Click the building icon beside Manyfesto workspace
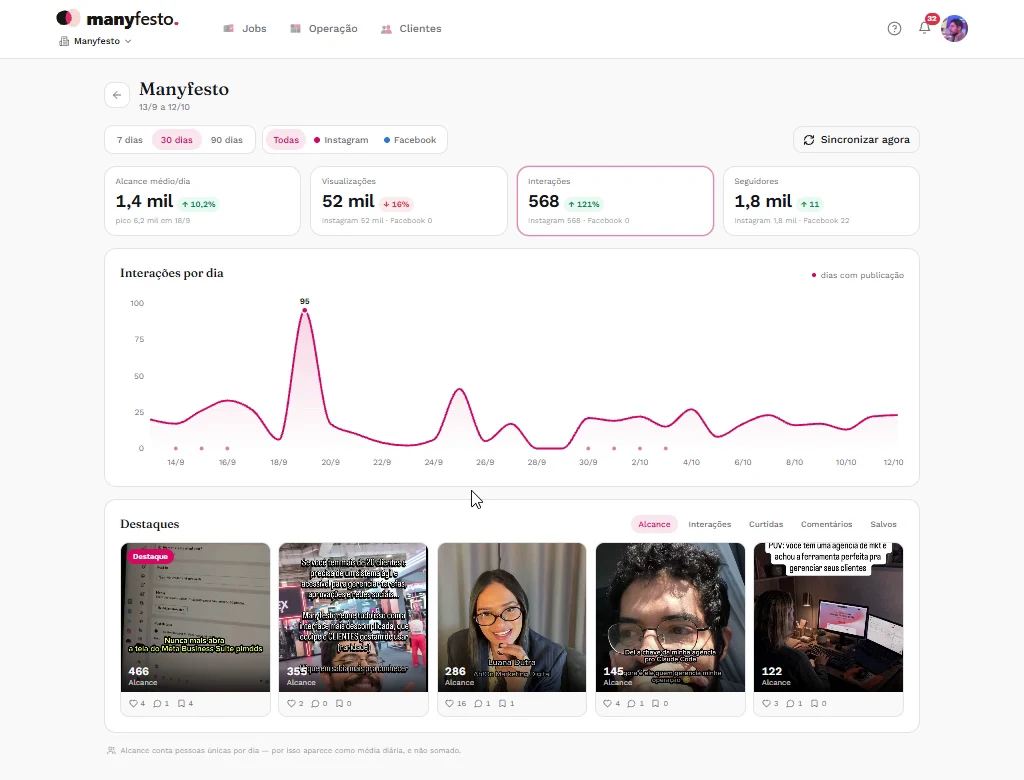The width and height of the screenshot is (1024, 780). coord(64,41)
